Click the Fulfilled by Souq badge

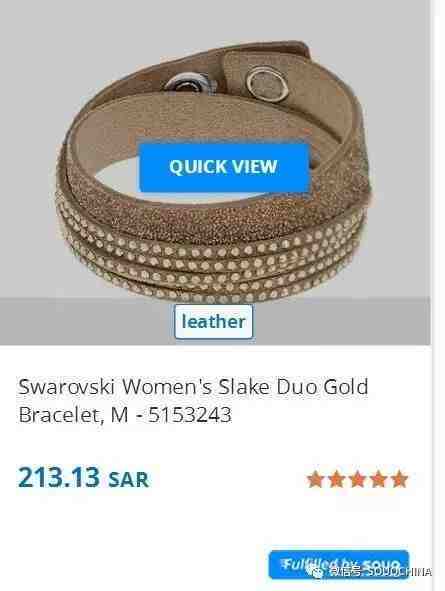[x=339, y=564]
